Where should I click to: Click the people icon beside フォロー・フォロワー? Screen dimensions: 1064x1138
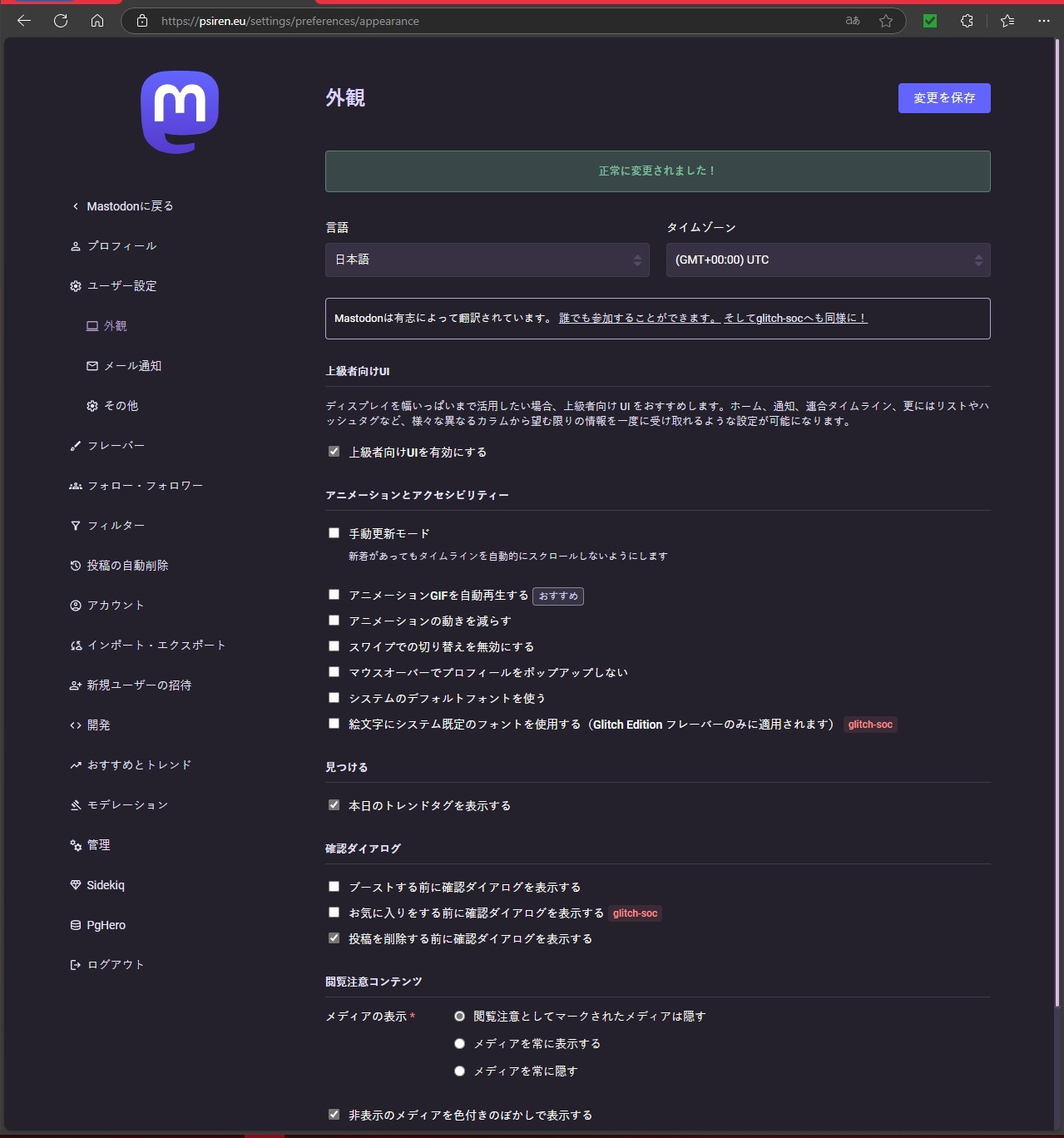76,486
